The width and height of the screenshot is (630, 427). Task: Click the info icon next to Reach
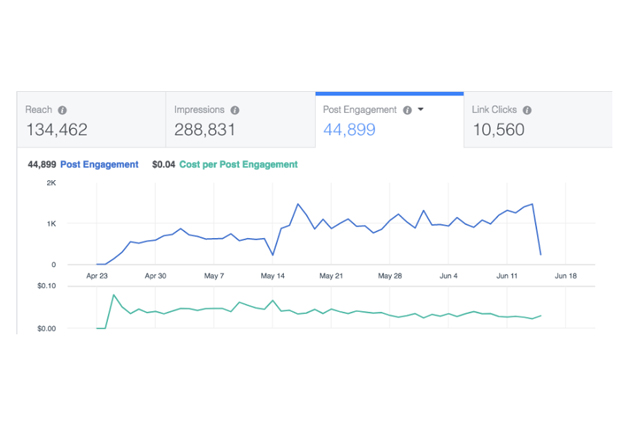coord(62,110)
